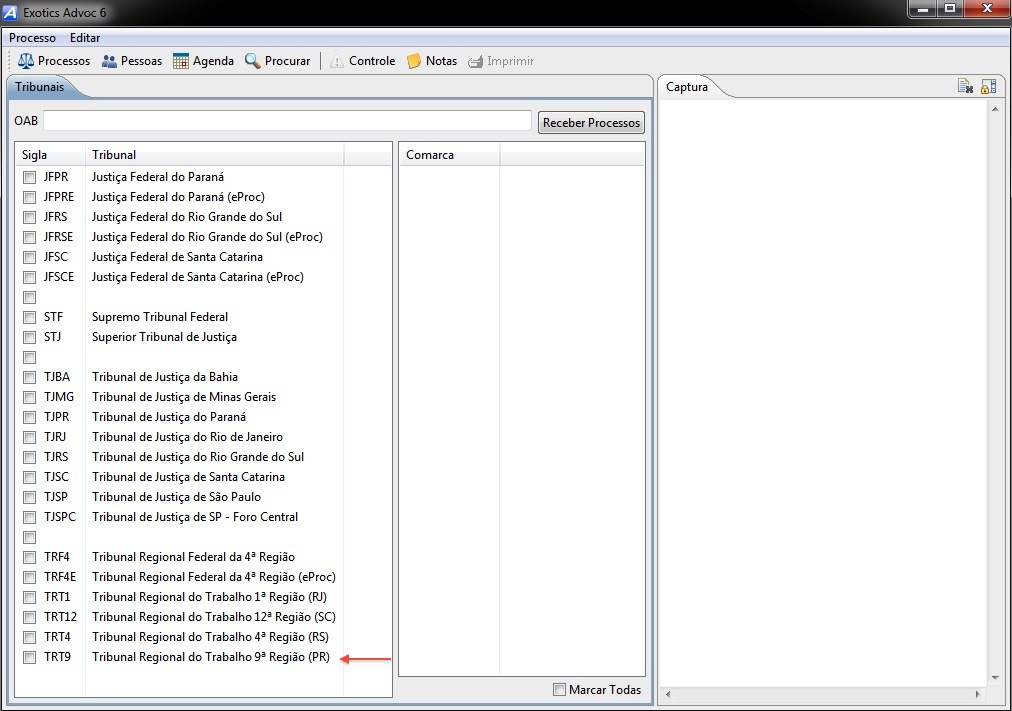The image size is (1012, 711).
Task: Open the Processo menu
Action: (x=33, y=38)
